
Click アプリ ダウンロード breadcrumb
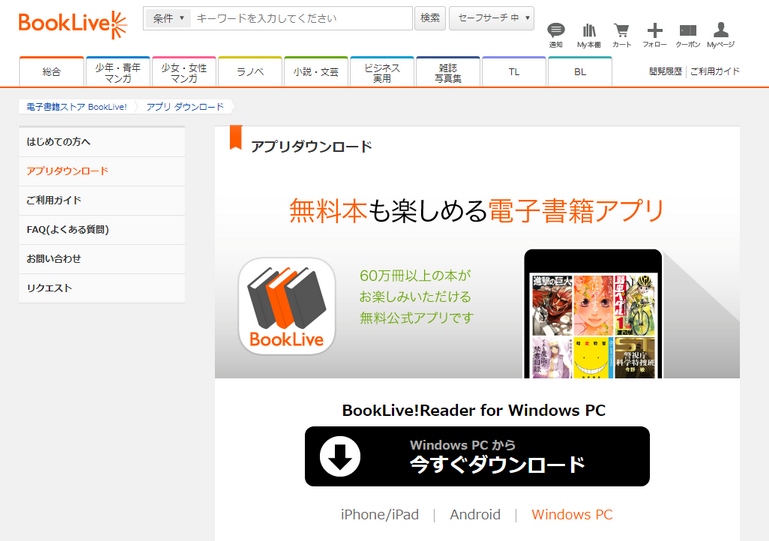185,107
